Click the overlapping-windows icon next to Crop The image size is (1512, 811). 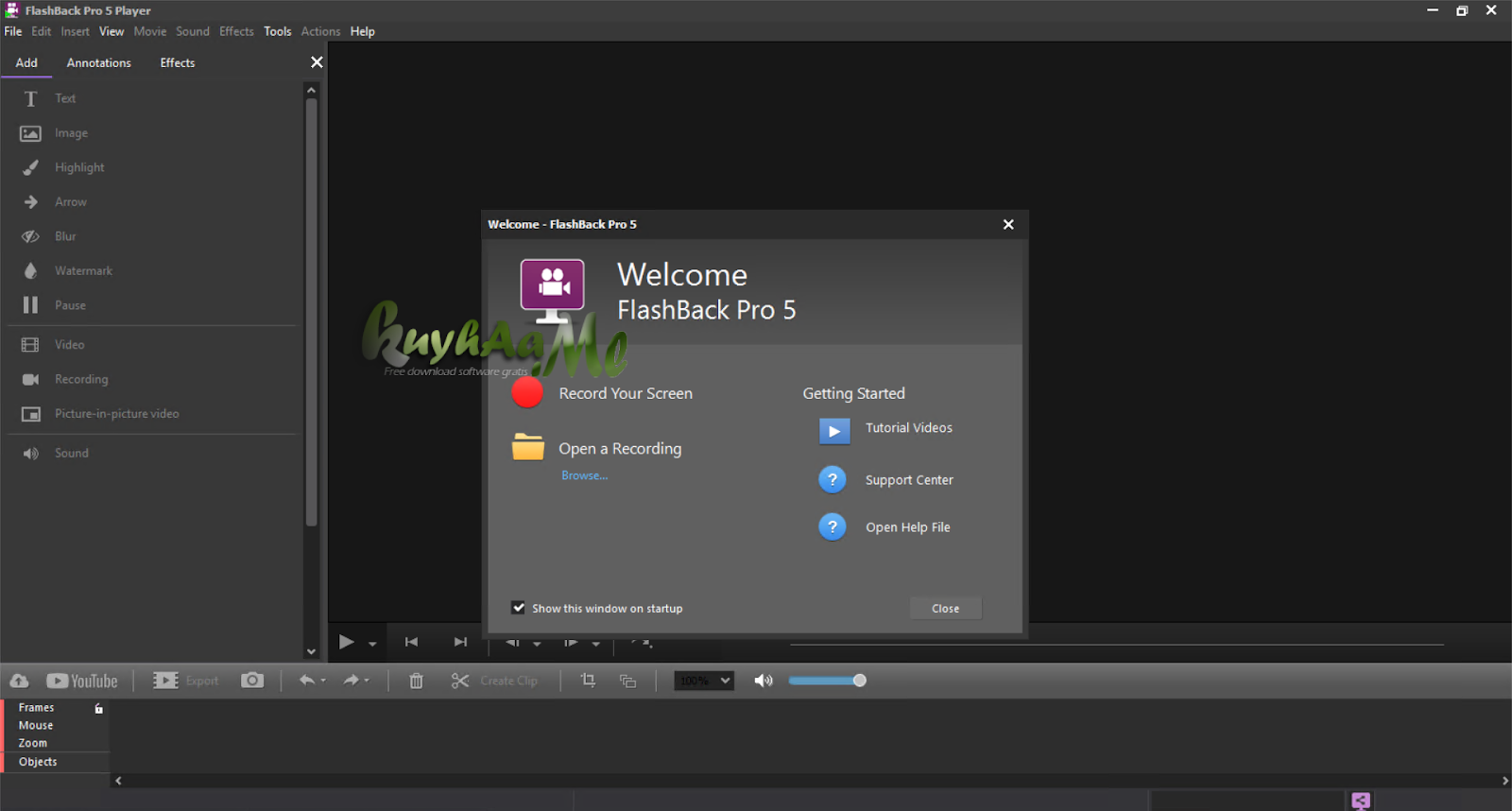pos(627,681)
